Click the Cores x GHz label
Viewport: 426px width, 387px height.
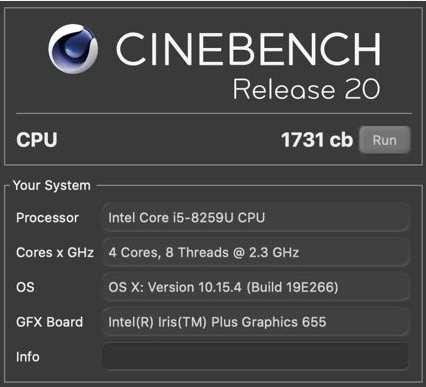click(x=55, y=252)
